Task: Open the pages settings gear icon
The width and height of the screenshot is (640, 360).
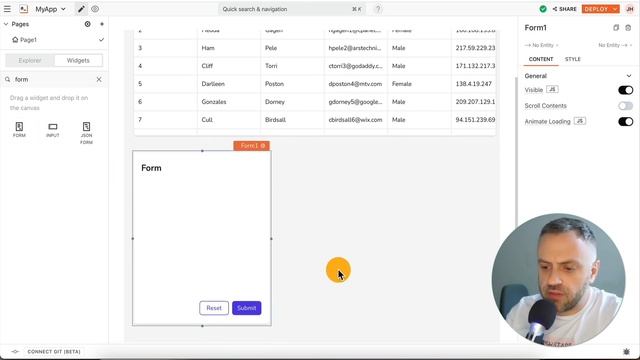Action: [x=87, y=24]
